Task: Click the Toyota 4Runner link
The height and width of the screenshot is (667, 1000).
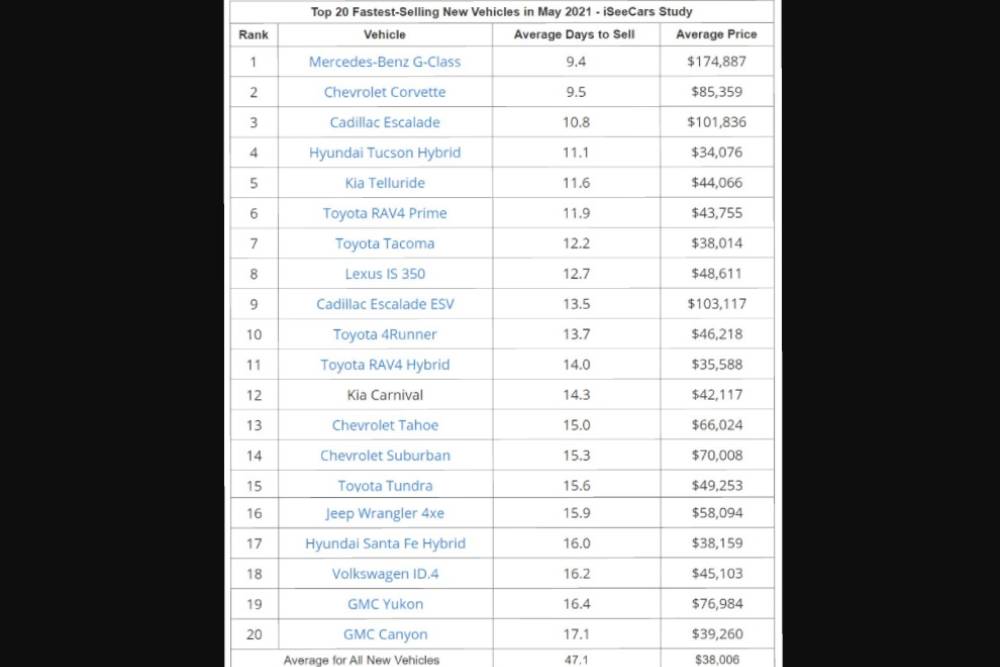Action: (x=385, y=334)
